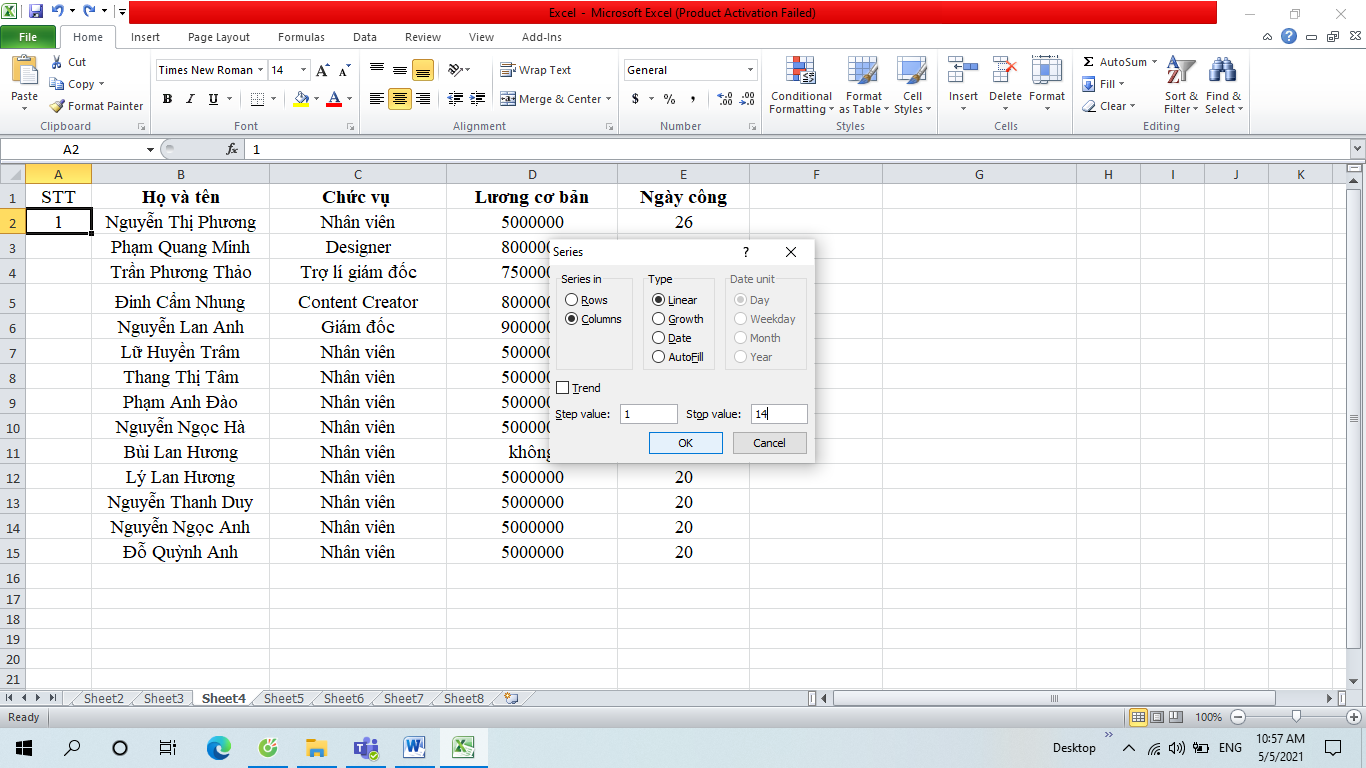Apply Comma Style format

pyautogui.click(x=693, y=99)
